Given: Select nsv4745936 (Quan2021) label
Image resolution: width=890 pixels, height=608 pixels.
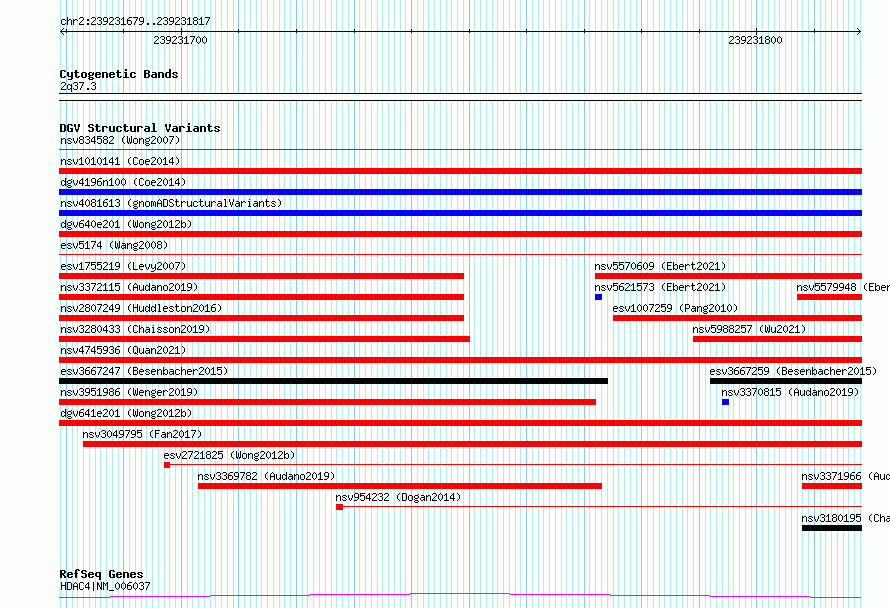Looking at the screenshot, I should click(x=123, y=350).
